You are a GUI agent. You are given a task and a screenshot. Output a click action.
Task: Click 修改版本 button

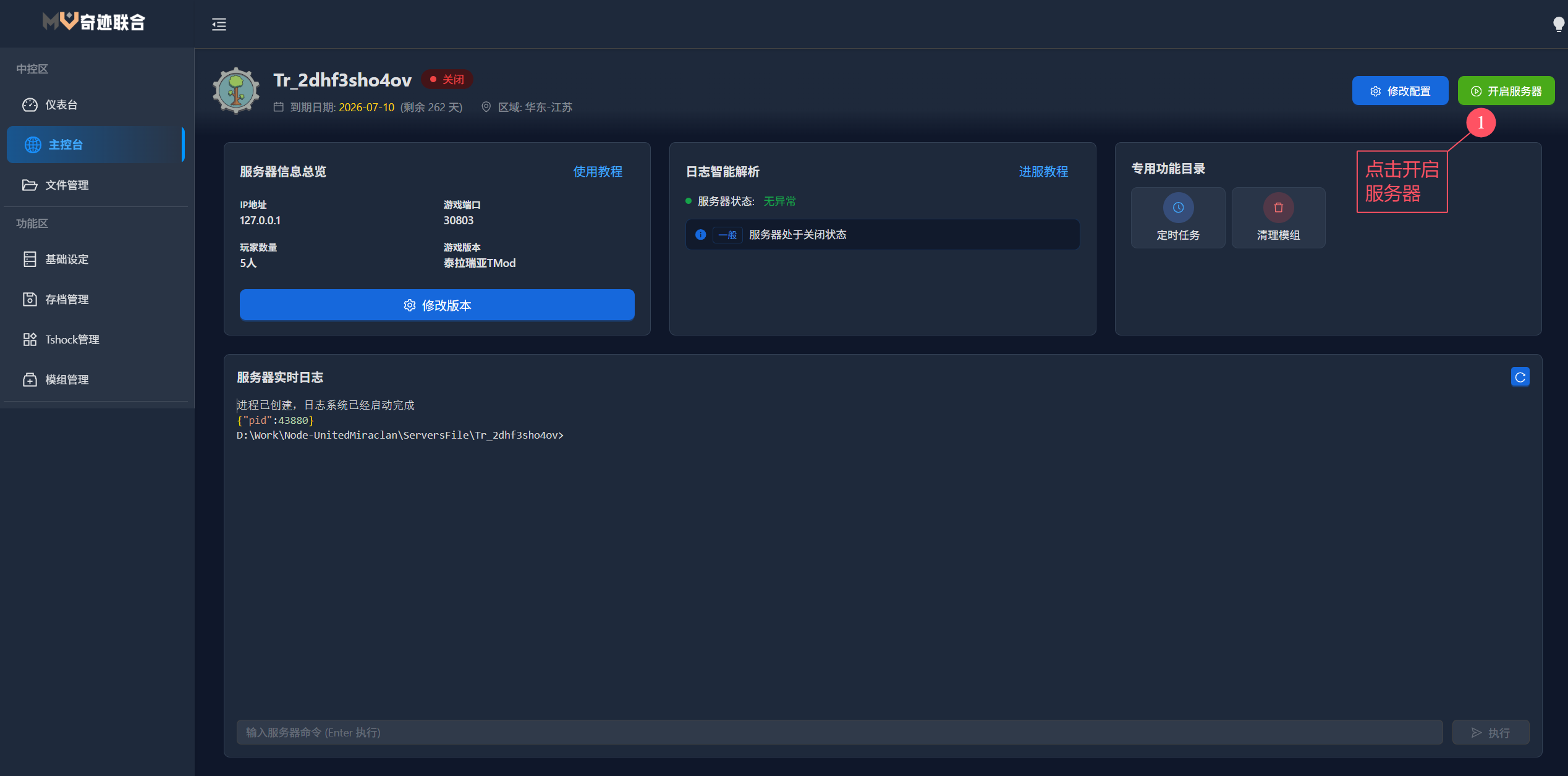point(437,305)
